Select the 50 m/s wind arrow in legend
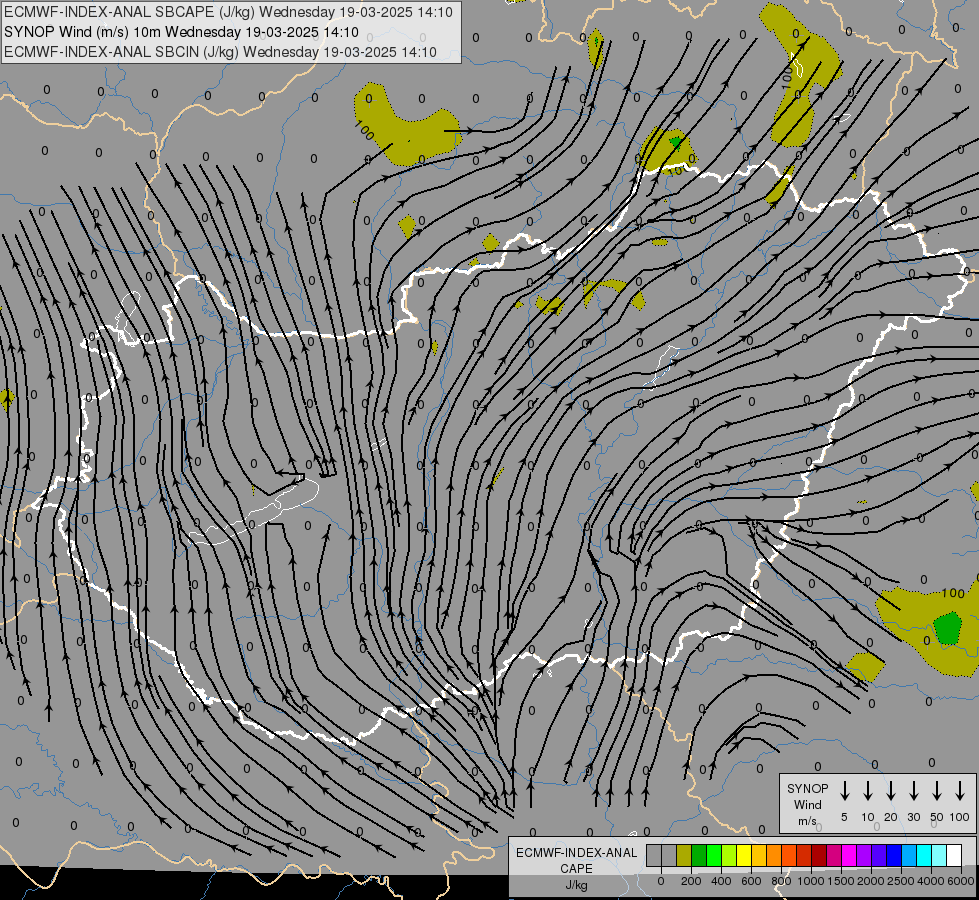The width and height of the screenshot is (979, 900). pyautogui.click(x=937, y=791)
